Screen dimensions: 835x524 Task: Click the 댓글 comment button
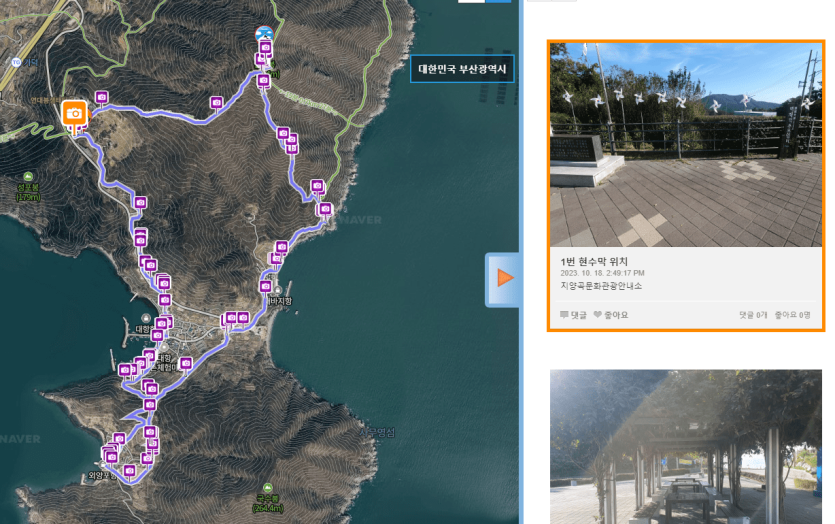(x=573, y=315)
